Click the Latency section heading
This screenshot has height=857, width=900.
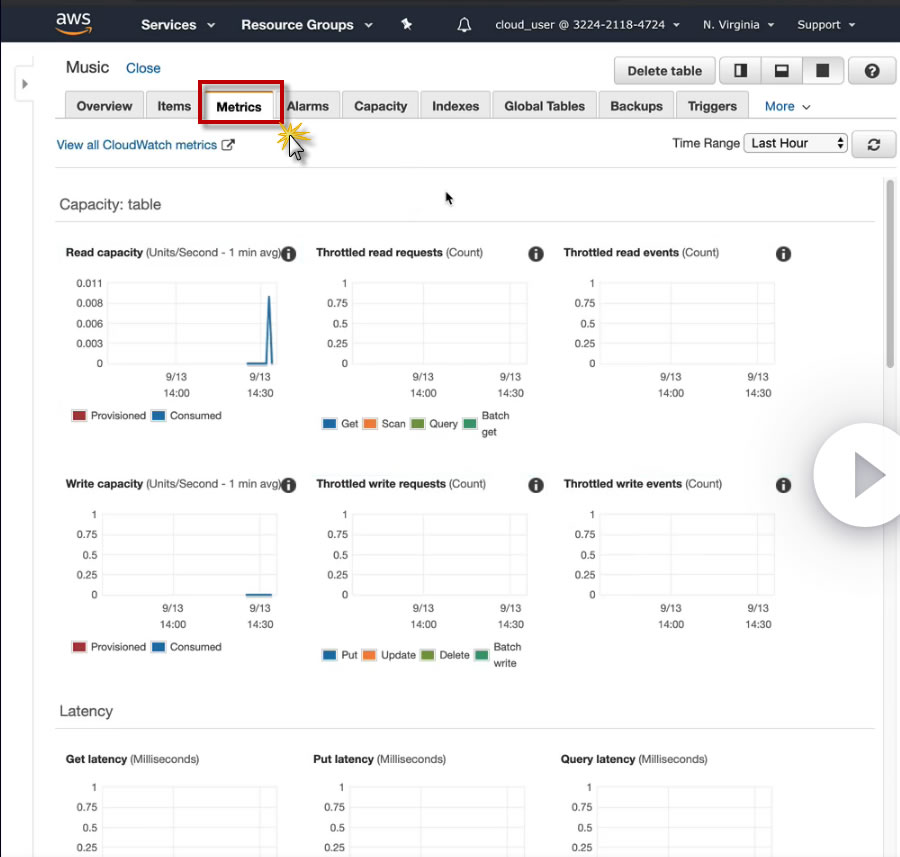86,711
